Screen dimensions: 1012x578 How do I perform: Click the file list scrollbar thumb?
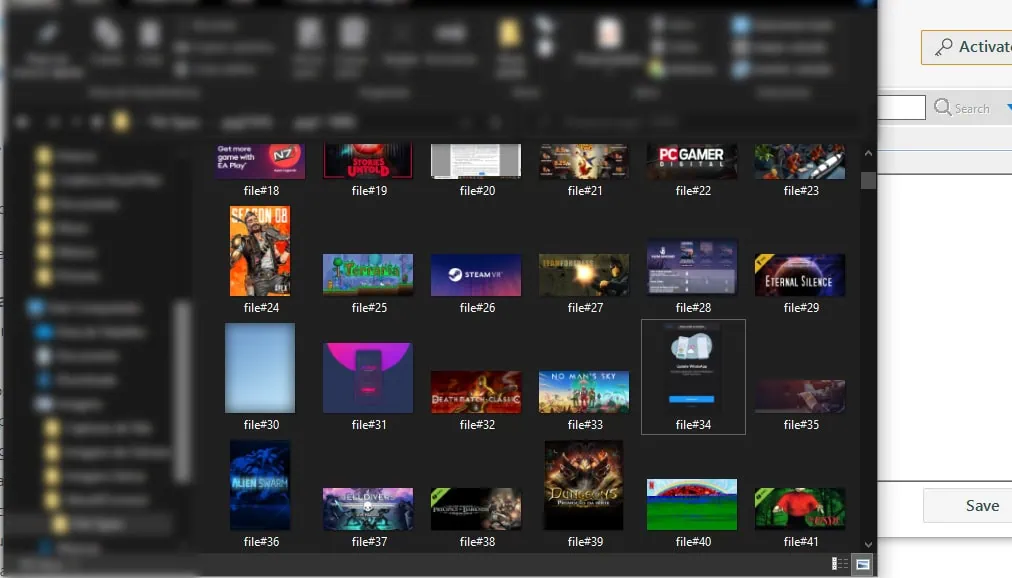[868, 180]
